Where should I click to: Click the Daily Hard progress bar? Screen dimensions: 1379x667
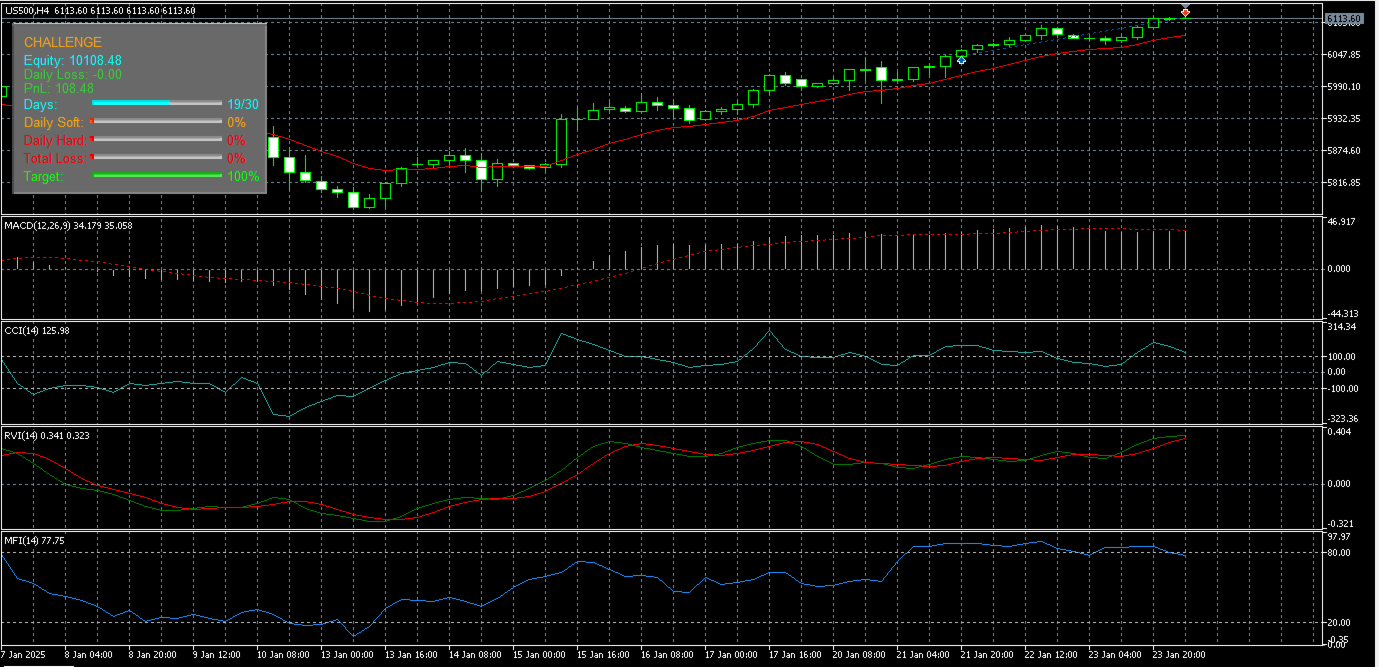point(157,139)
